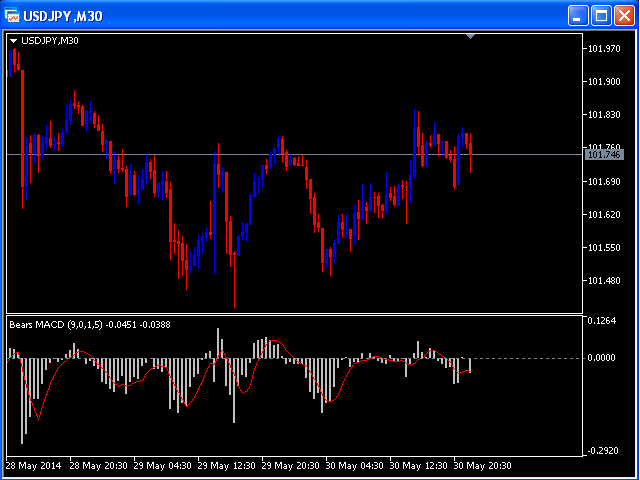Click the 30 May 20:30 time axis label
640x480 pixels.
(x=482, y=466)
